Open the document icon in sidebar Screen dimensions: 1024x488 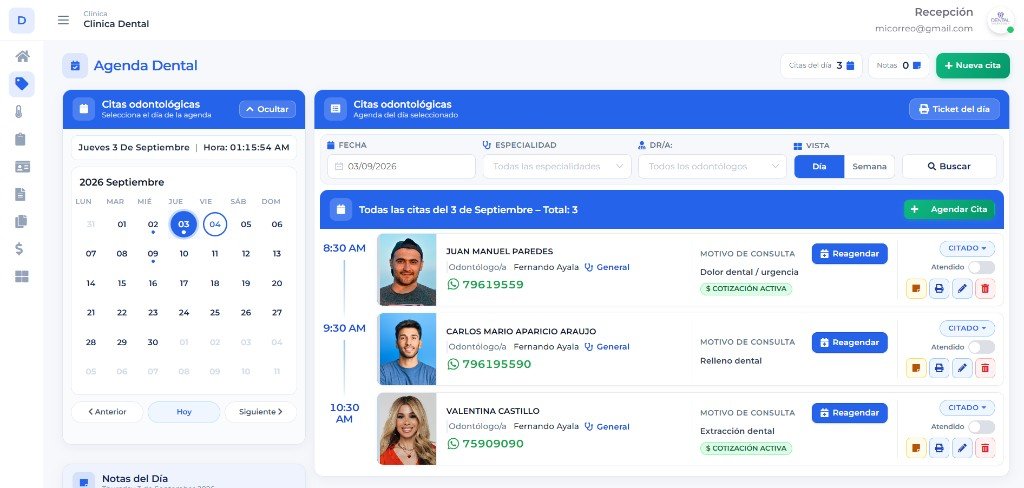[x=20, y=194]
